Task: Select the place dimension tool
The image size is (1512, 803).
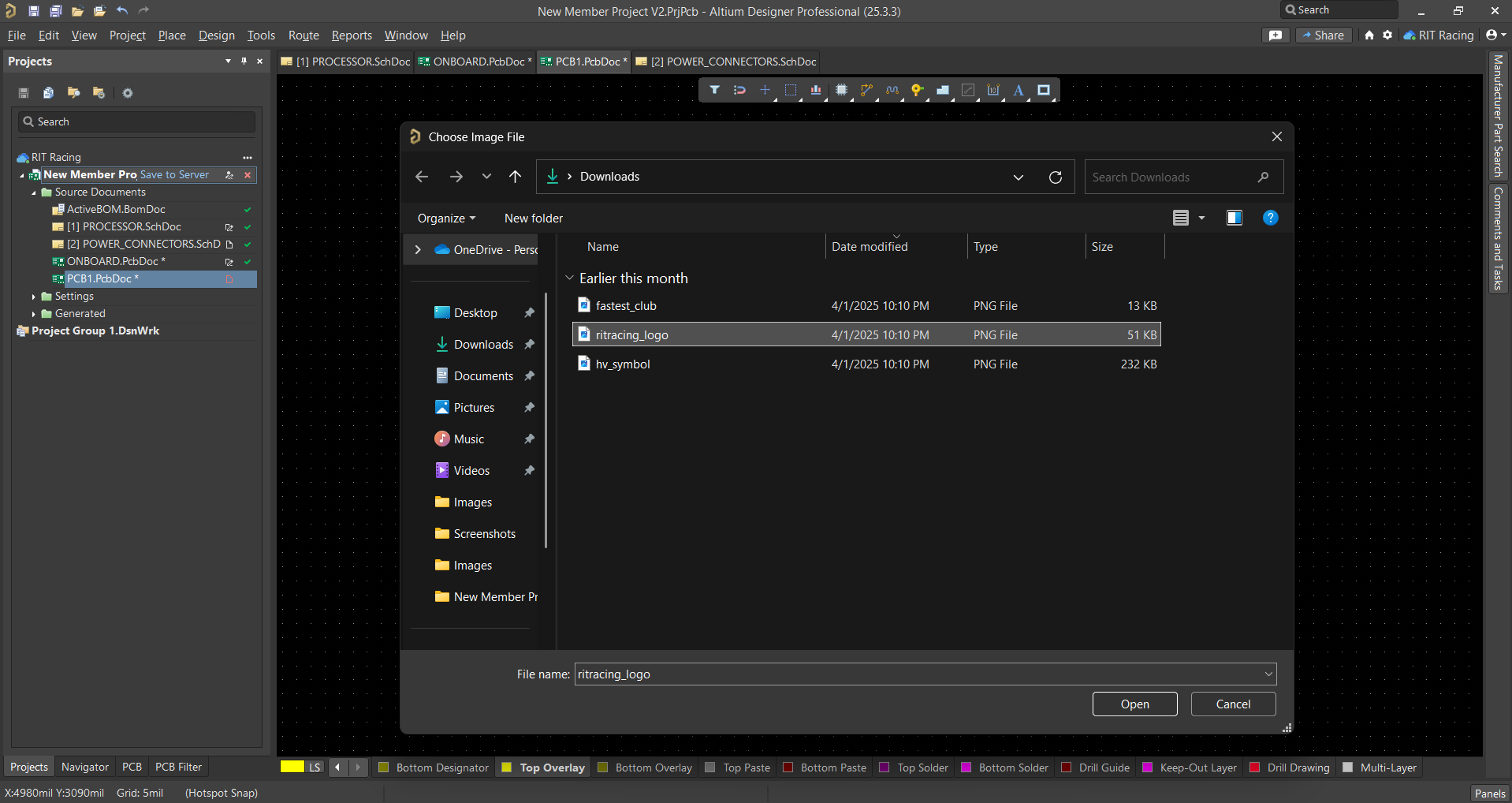Action: click(993, 90)
